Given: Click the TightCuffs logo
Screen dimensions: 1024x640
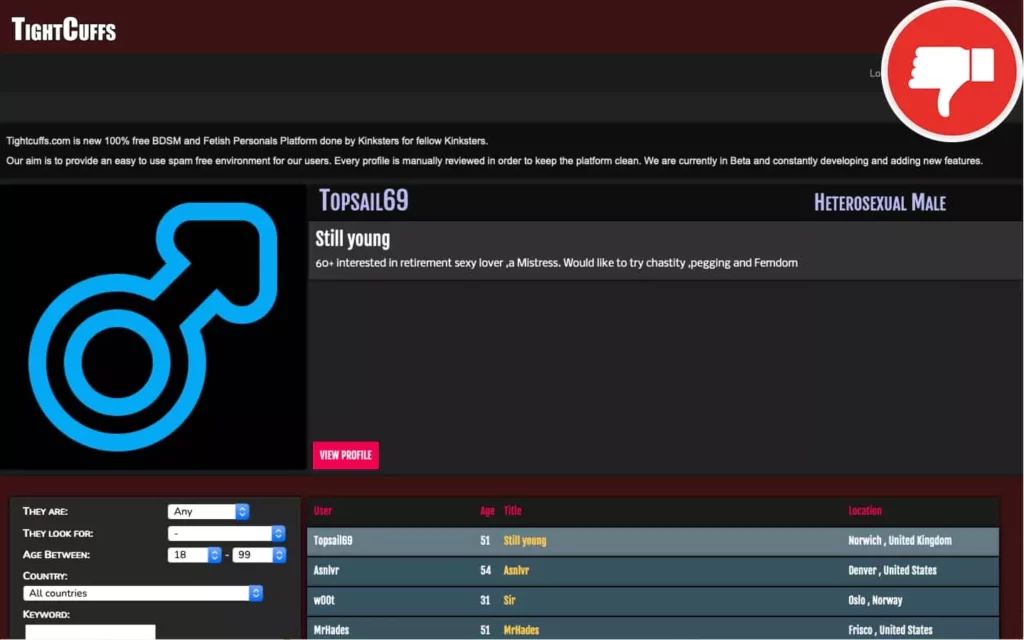Looking at the screenshot, I should coord(64,29).
